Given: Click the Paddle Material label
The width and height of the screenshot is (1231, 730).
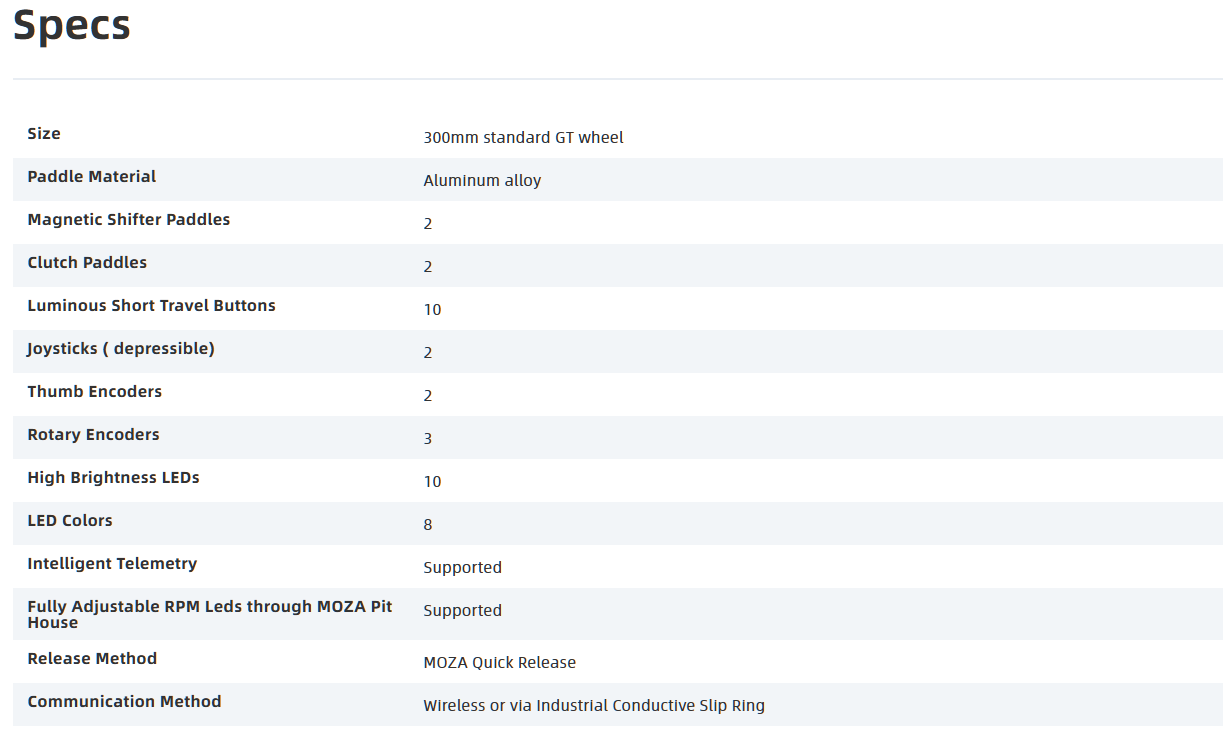Looking at the screenshot, I should pos(92,177).
